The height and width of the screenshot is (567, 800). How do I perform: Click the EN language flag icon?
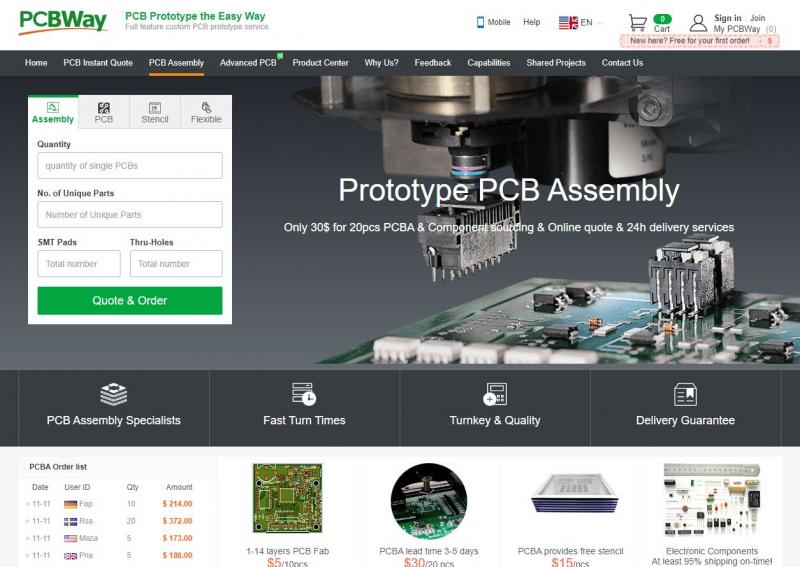click(x=568, y=22)
